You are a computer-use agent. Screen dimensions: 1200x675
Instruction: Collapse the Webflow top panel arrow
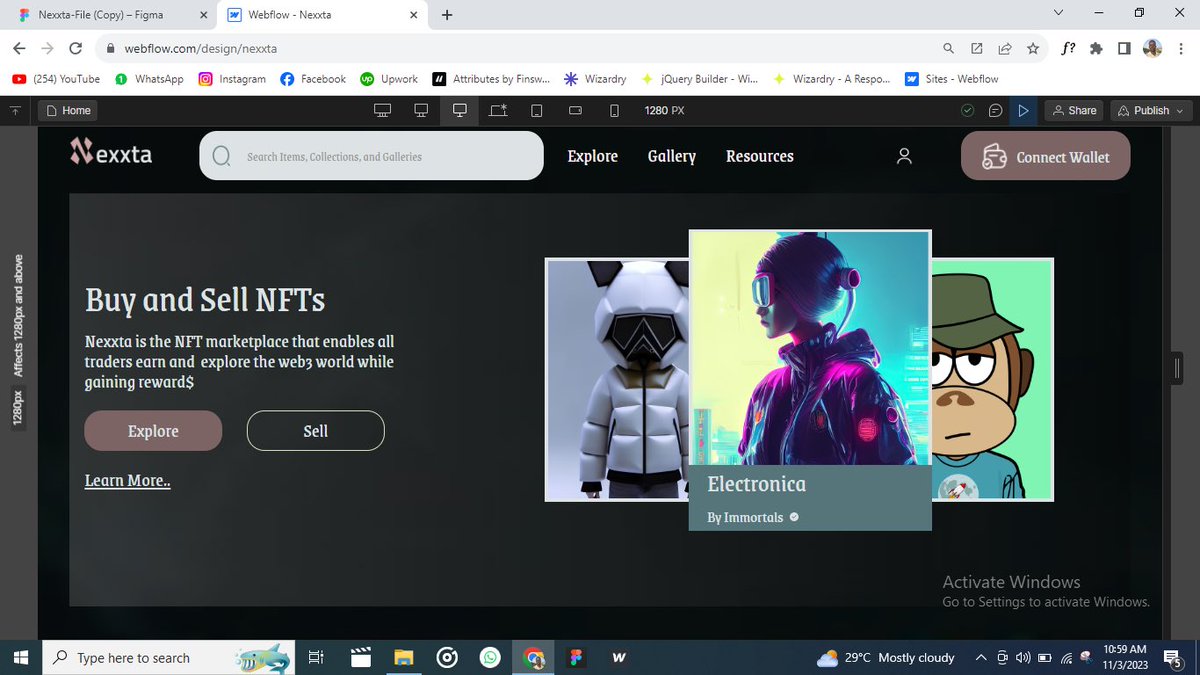(x=15, y=110)
